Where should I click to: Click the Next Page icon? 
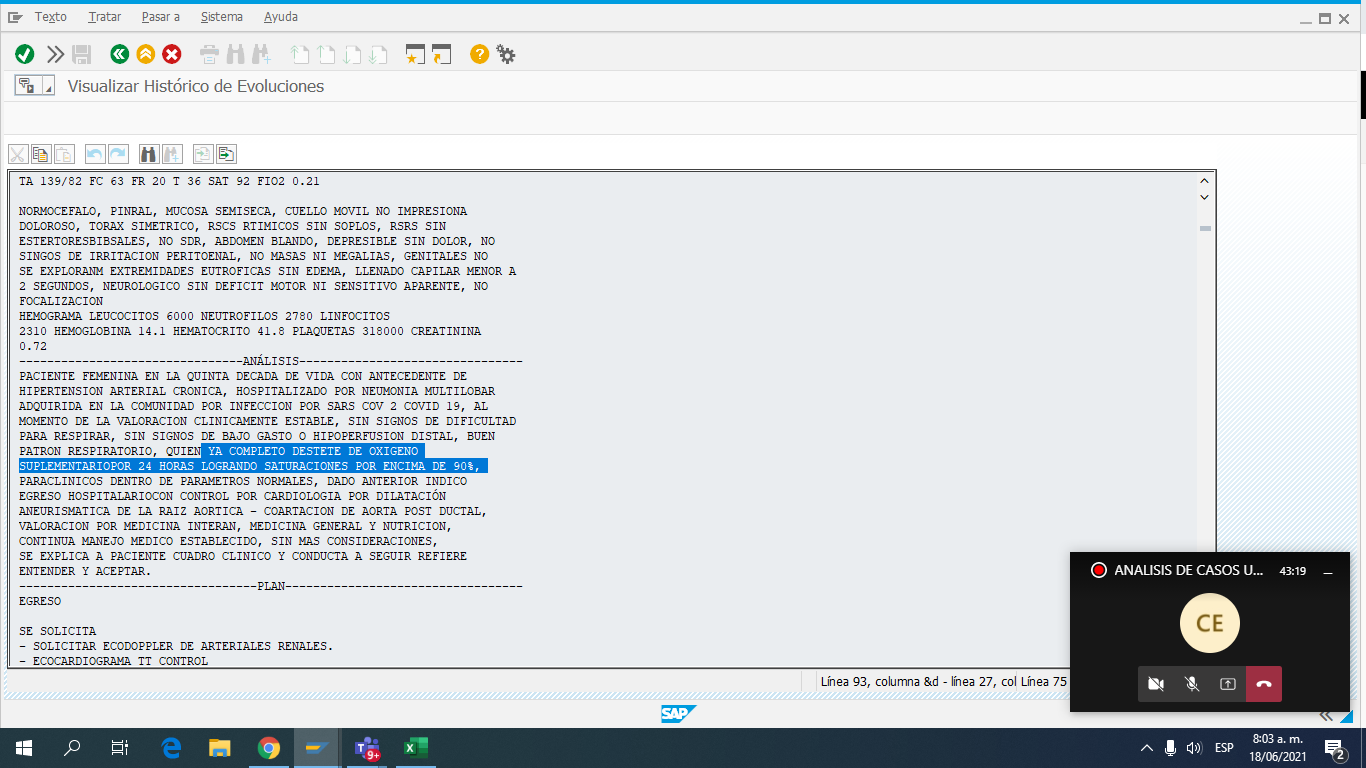352,54
